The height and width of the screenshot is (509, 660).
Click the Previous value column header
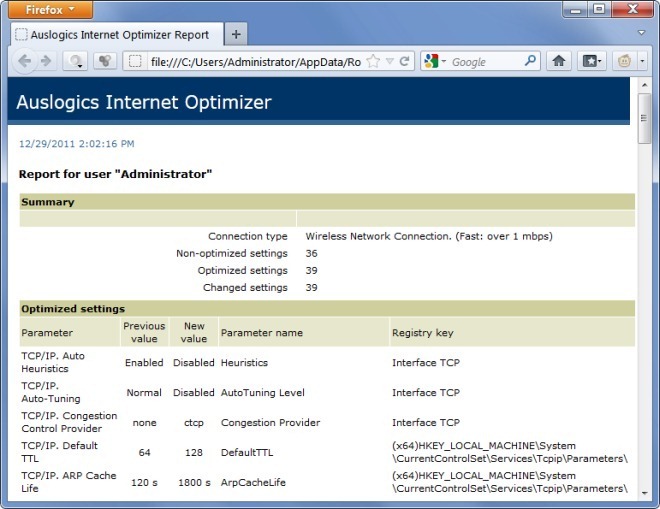[144, 332]
